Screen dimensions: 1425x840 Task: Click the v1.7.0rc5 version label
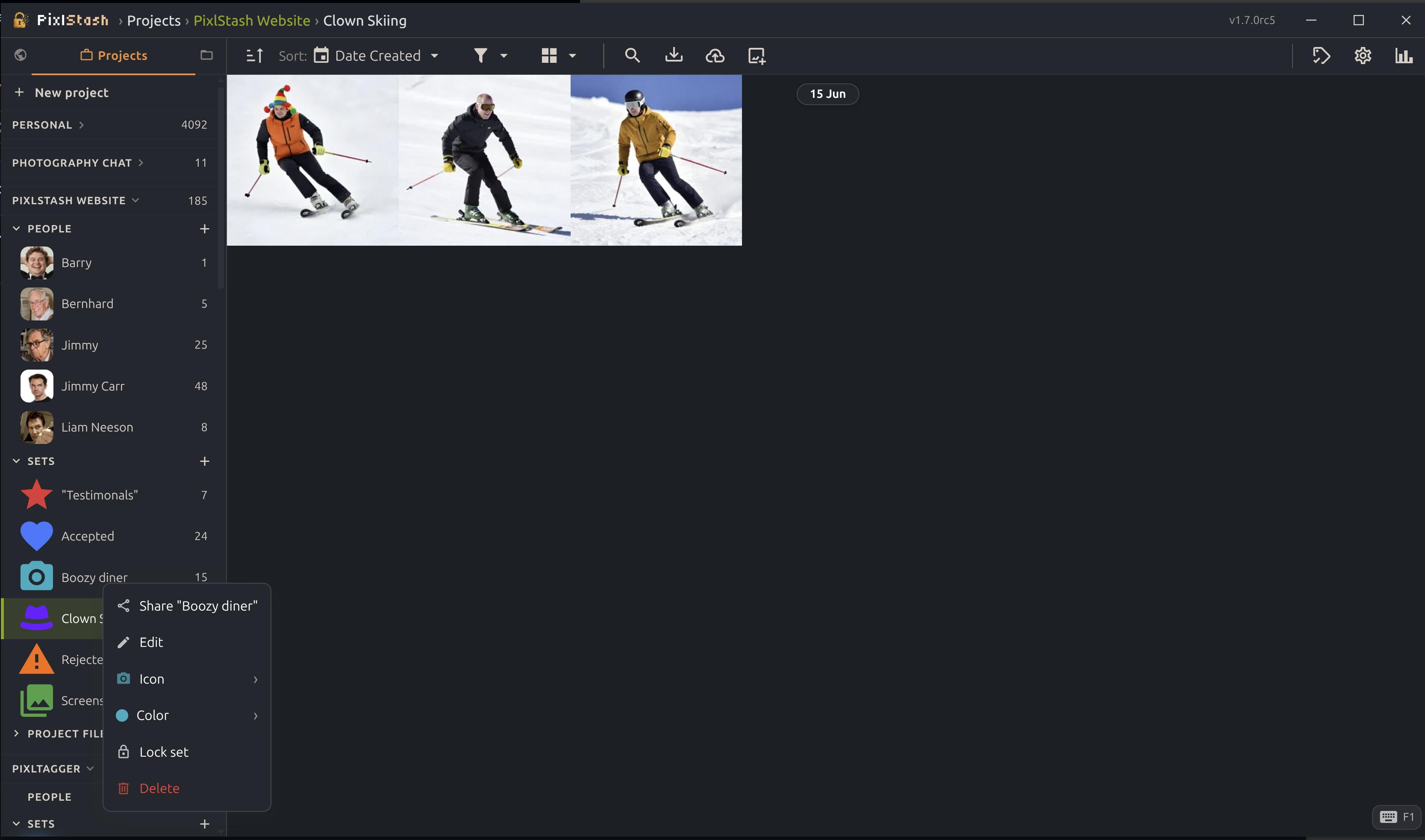point(1252,21)
